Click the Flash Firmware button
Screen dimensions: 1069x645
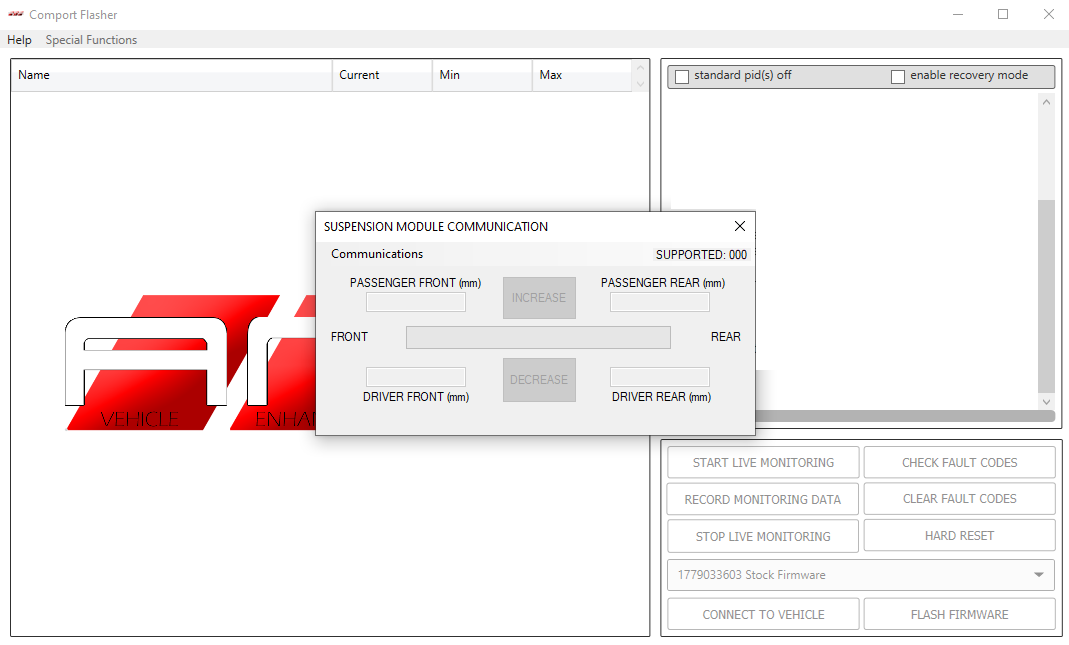[959, 614]
